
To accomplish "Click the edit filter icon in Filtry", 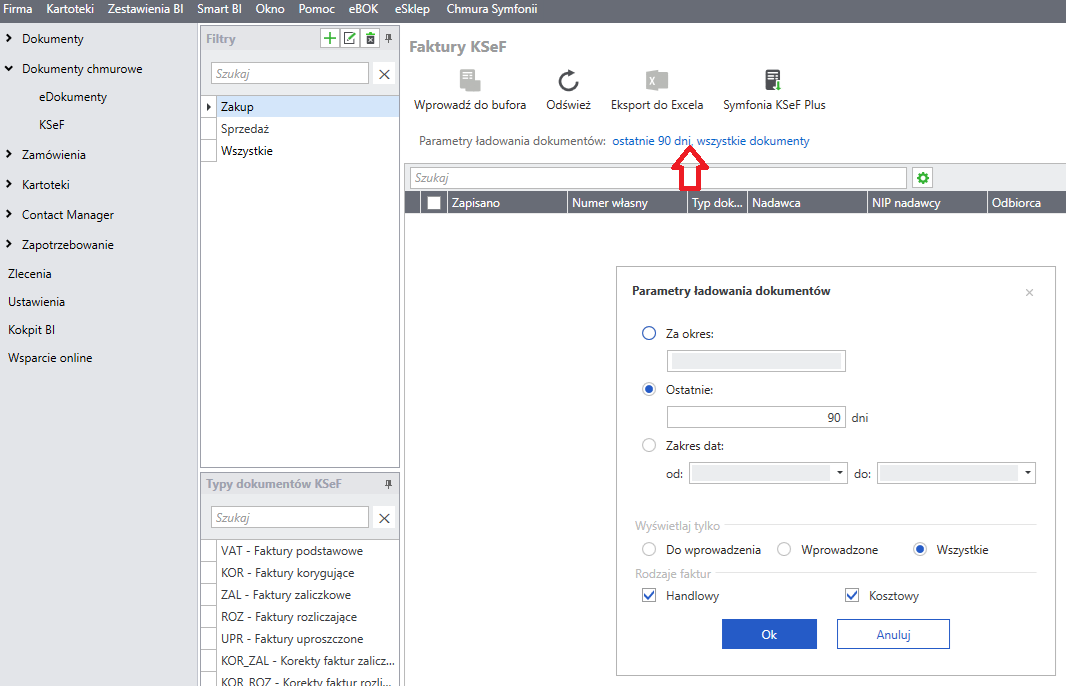I will click(x=349, y=39).
